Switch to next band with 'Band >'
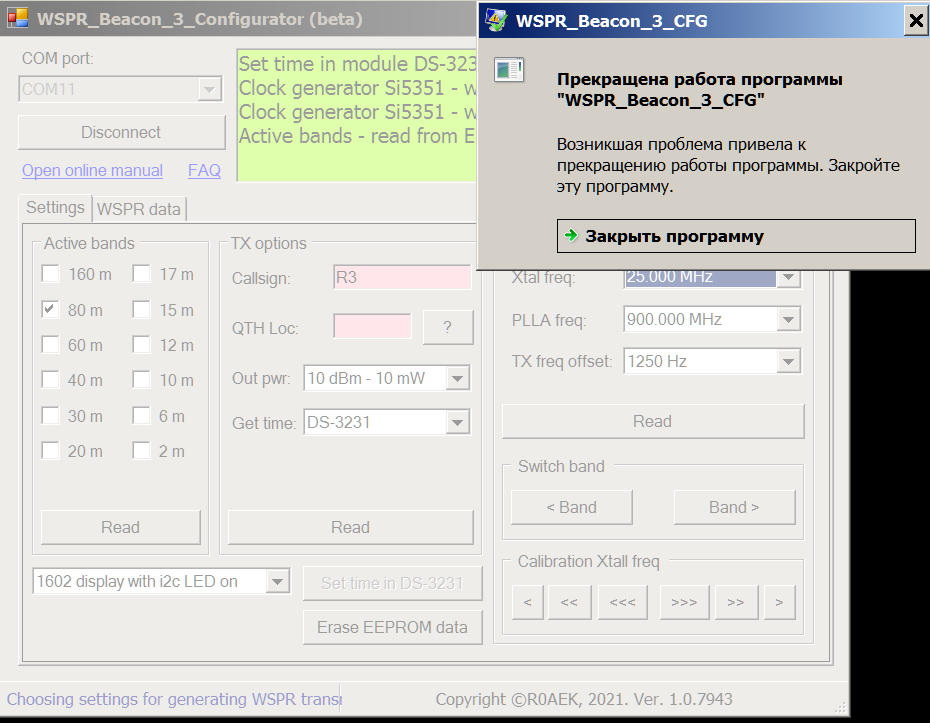This screenshot has width=930, height=723. [734, 507]
